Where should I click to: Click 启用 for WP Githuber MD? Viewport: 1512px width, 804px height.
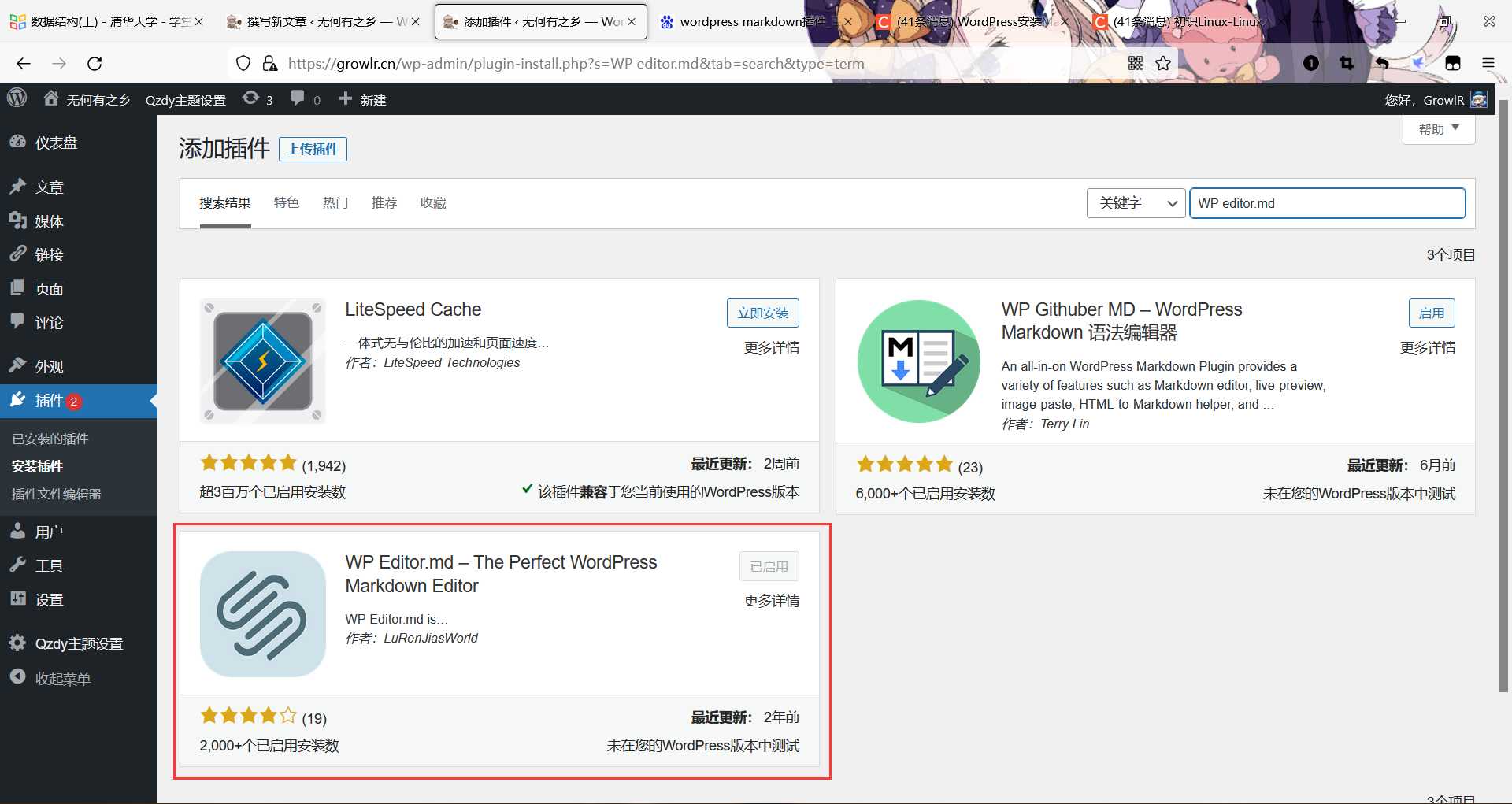coord(1431,313)
